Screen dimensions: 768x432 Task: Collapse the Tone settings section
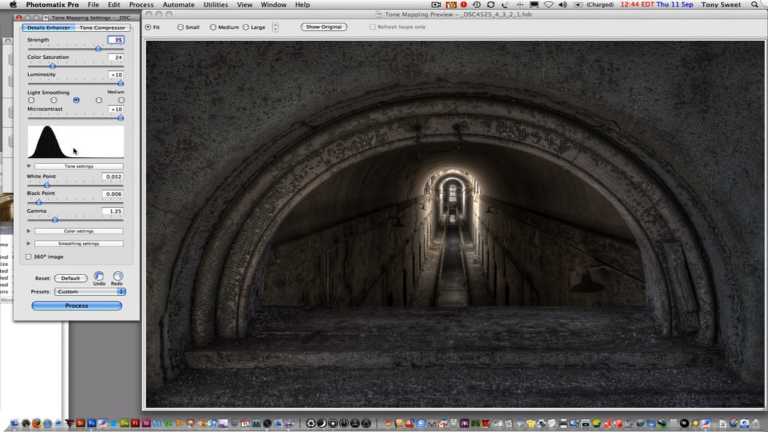(x=28, y=166)
